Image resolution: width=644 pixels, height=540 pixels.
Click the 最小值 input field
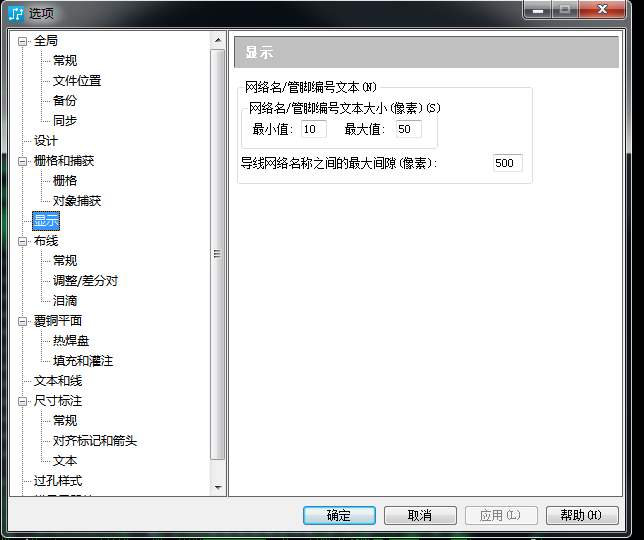pos(314,129)
